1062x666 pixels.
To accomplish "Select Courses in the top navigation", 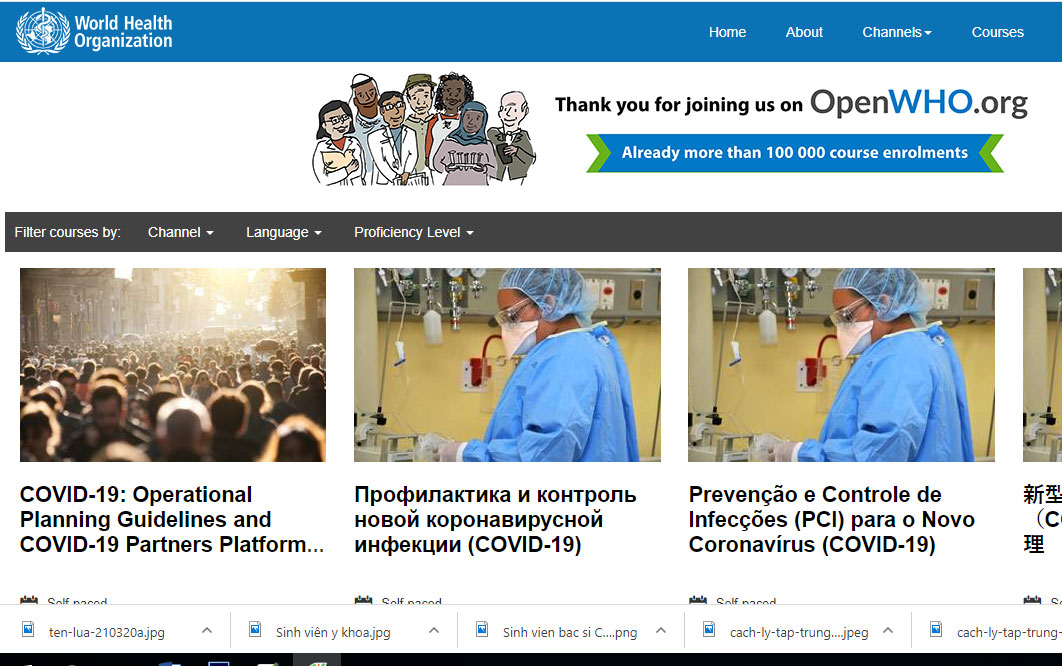I will click(998, 32).
